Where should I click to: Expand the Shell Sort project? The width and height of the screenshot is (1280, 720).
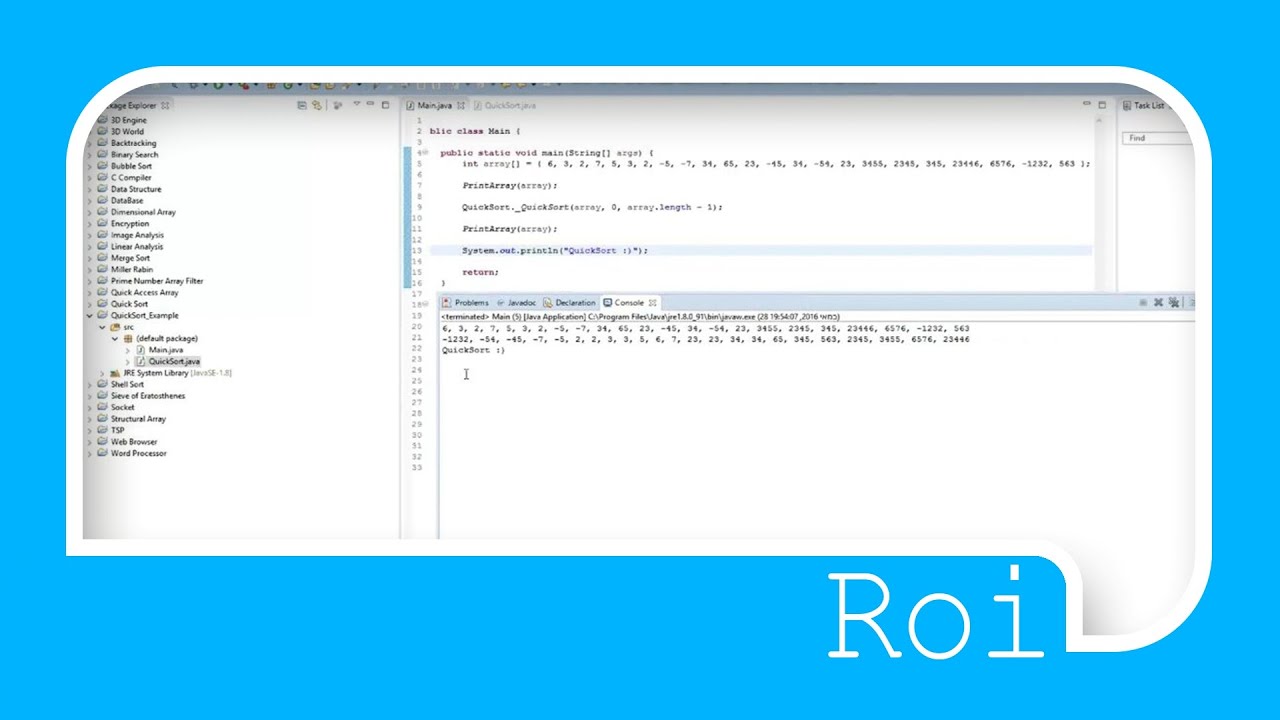pyautogui.click(x=89, y=384)
